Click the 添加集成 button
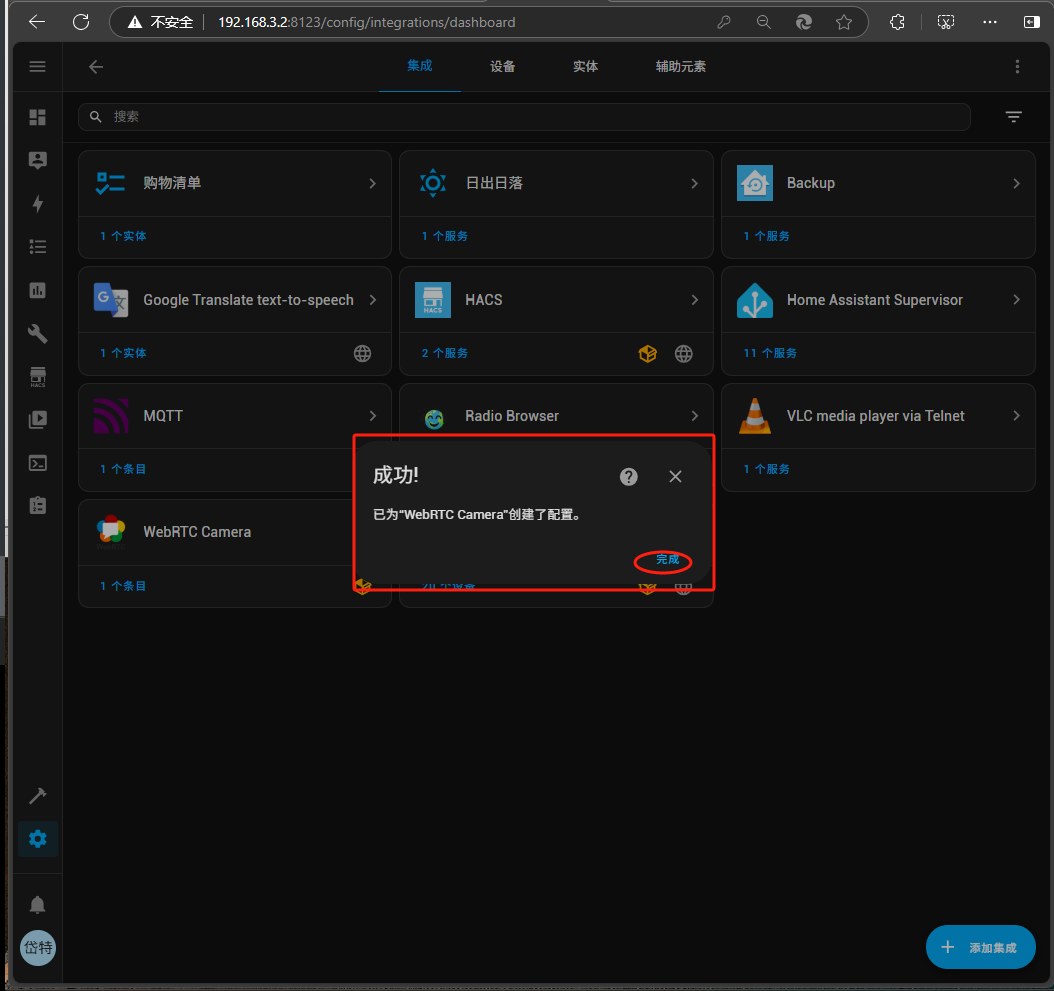 (x=980, y=947)
